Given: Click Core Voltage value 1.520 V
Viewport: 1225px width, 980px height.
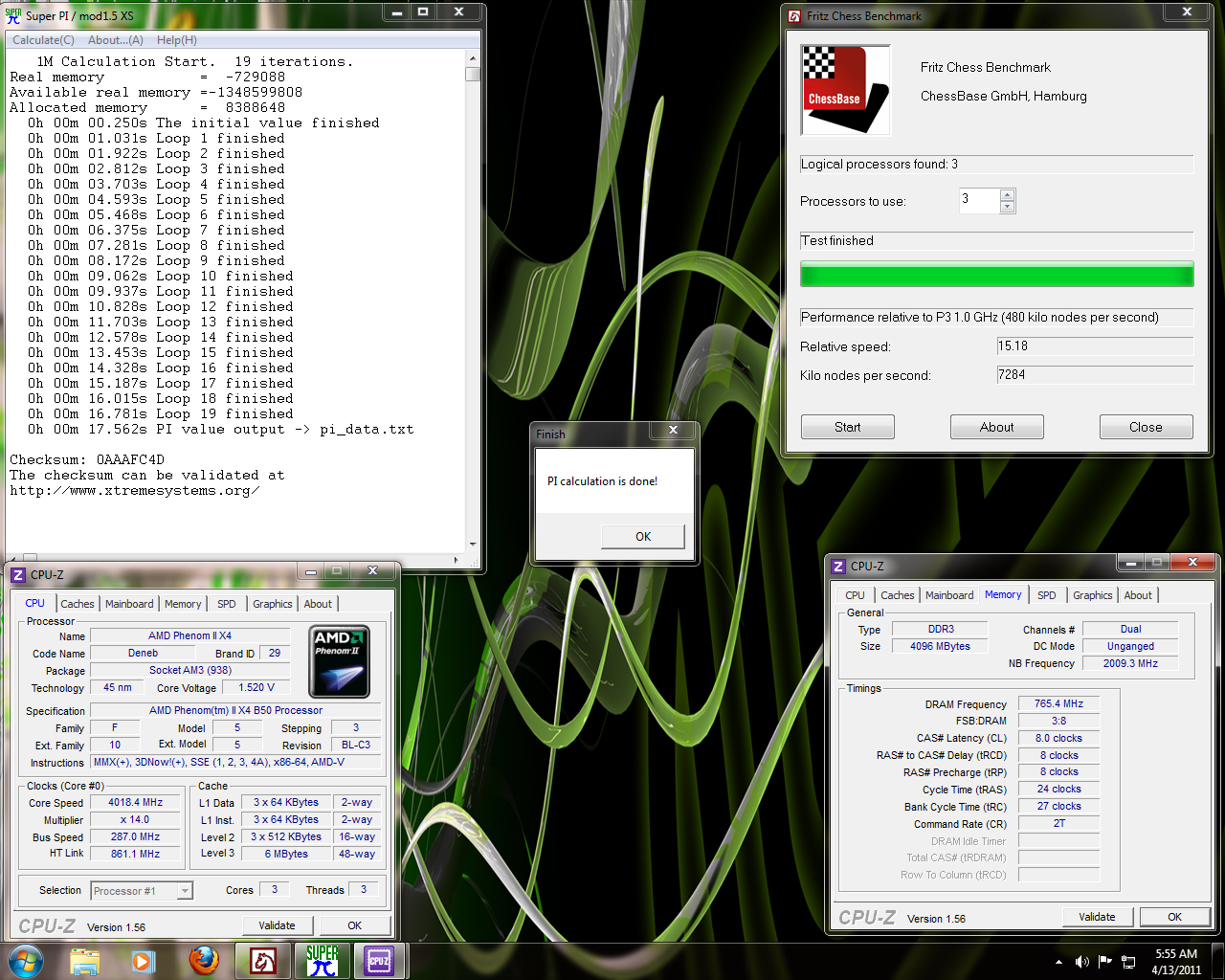Looking at the screenshot, I should (x=256, y=687).
